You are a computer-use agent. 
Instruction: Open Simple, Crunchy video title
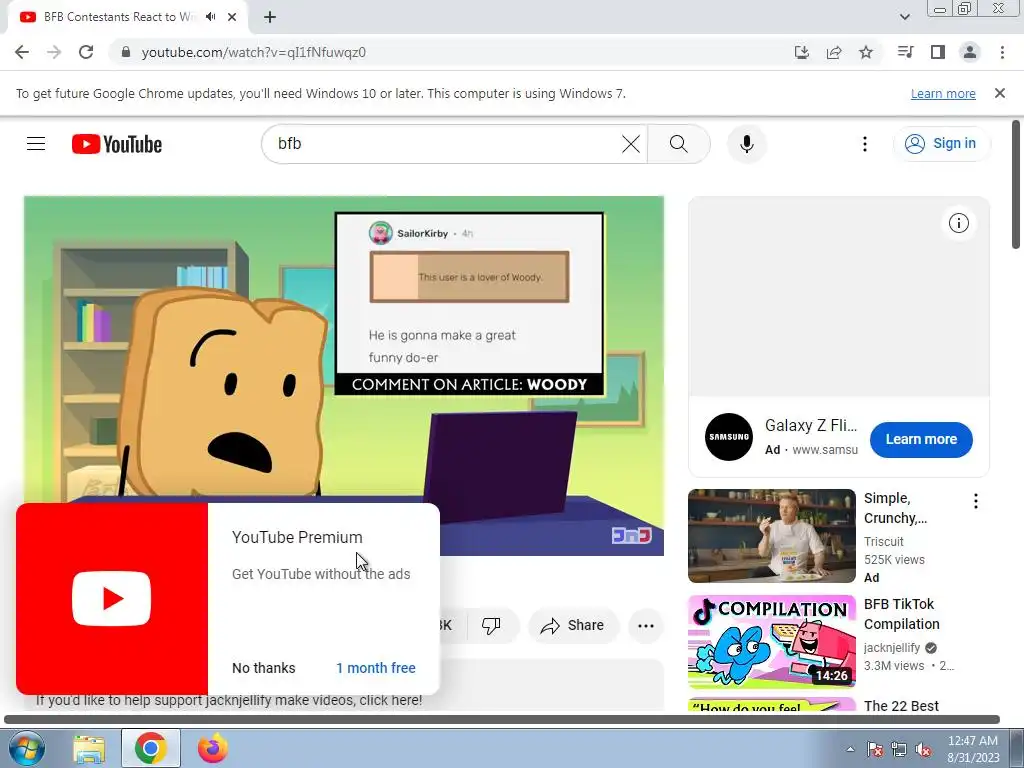(x=895, y=508)
